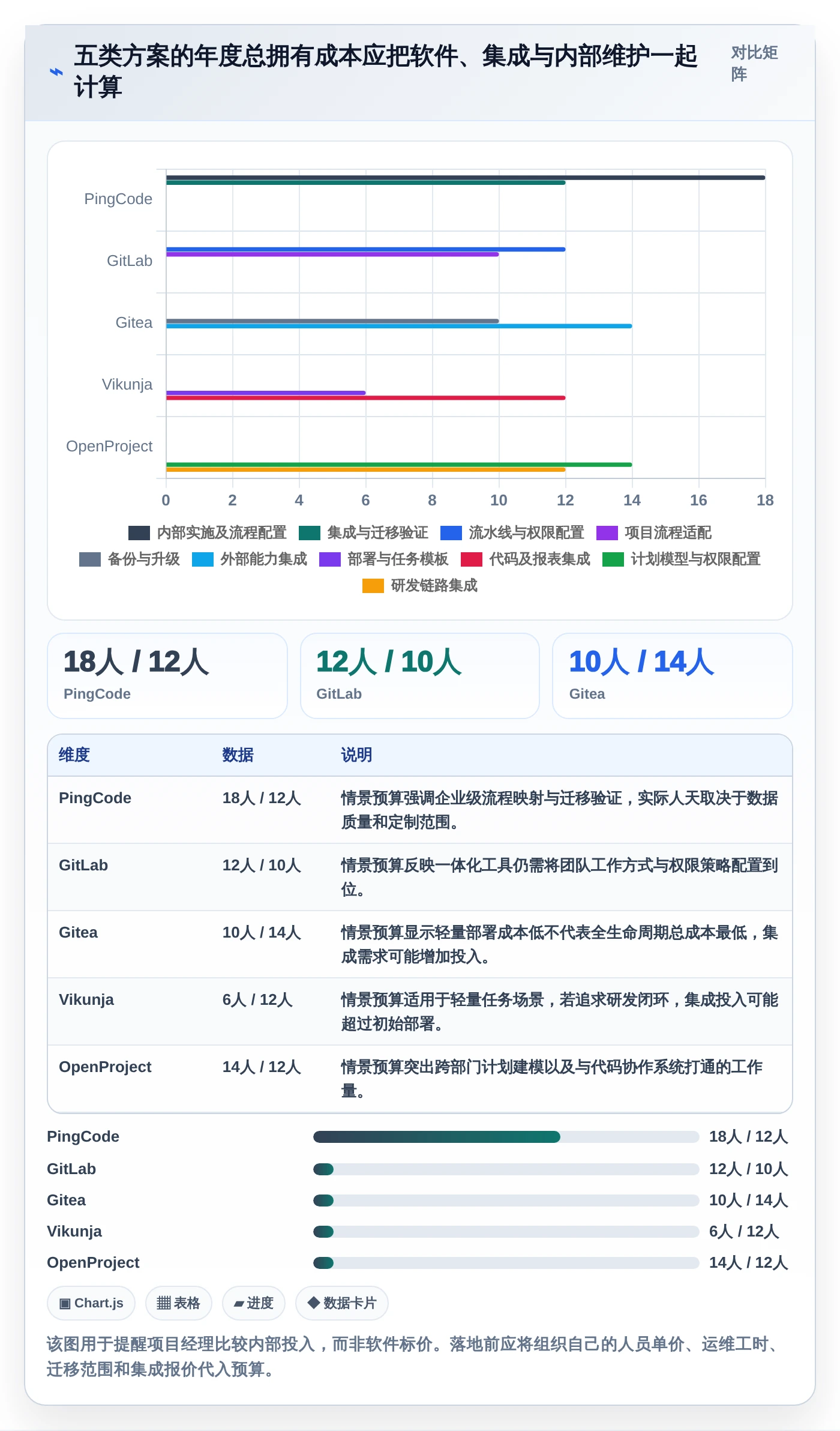The image size is (840, 1431).
Task: Toggle the 流水线与权限配置 legend swatch
Action: [451, 533]
